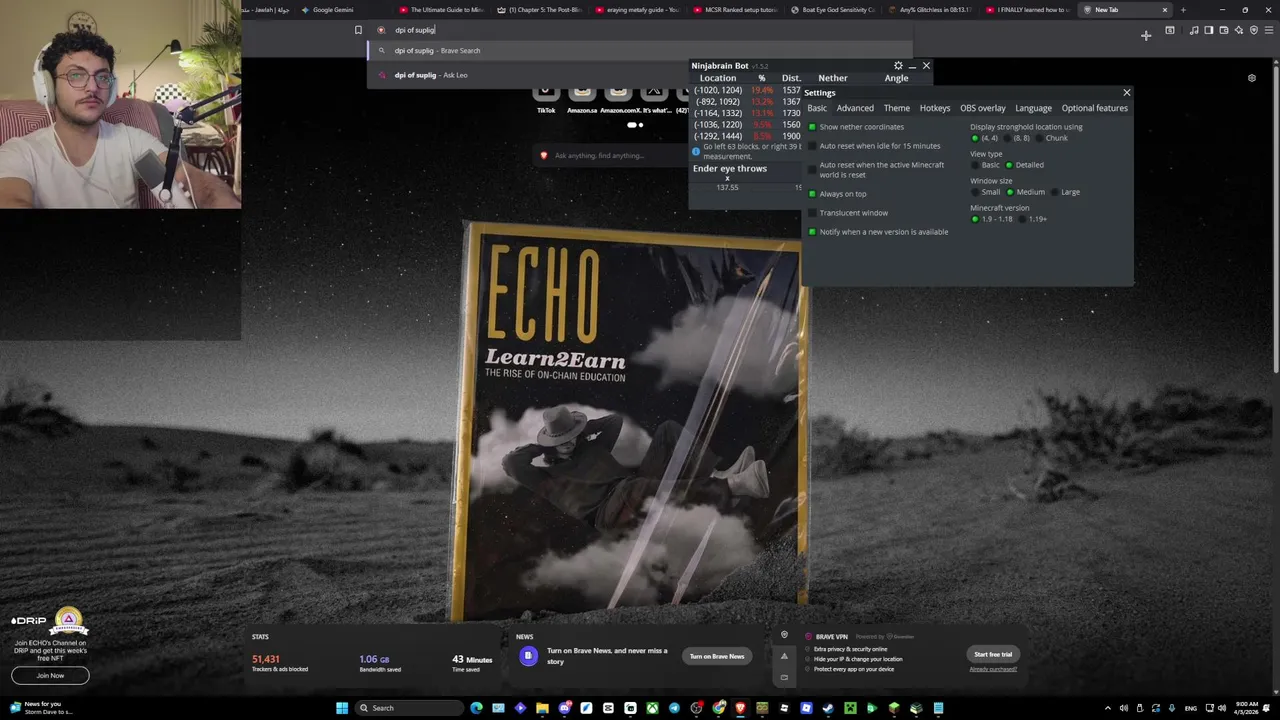Open Leo AI sparkle icon in toolbar
This screenshot has height=720, width=1280.
tap(1239, 30)
